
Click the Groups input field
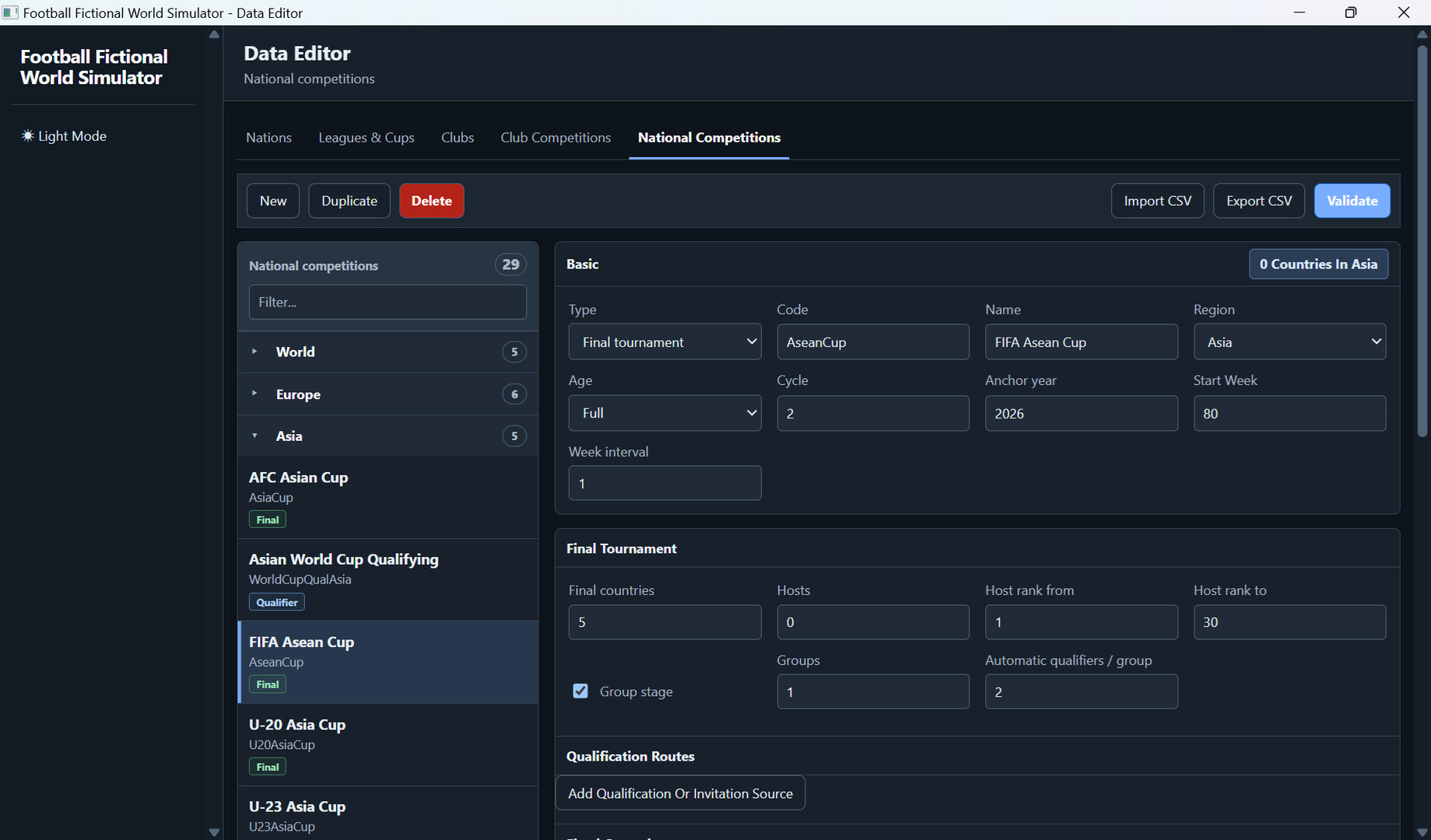873,691
